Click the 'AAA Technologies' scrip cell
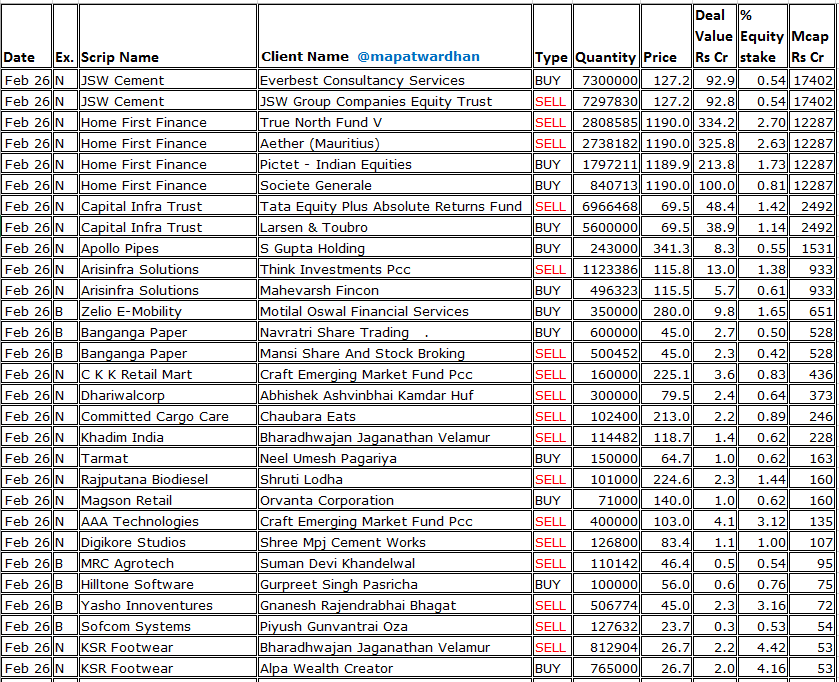Viewport: 839px width, 682px height. (x=167, y=521)
